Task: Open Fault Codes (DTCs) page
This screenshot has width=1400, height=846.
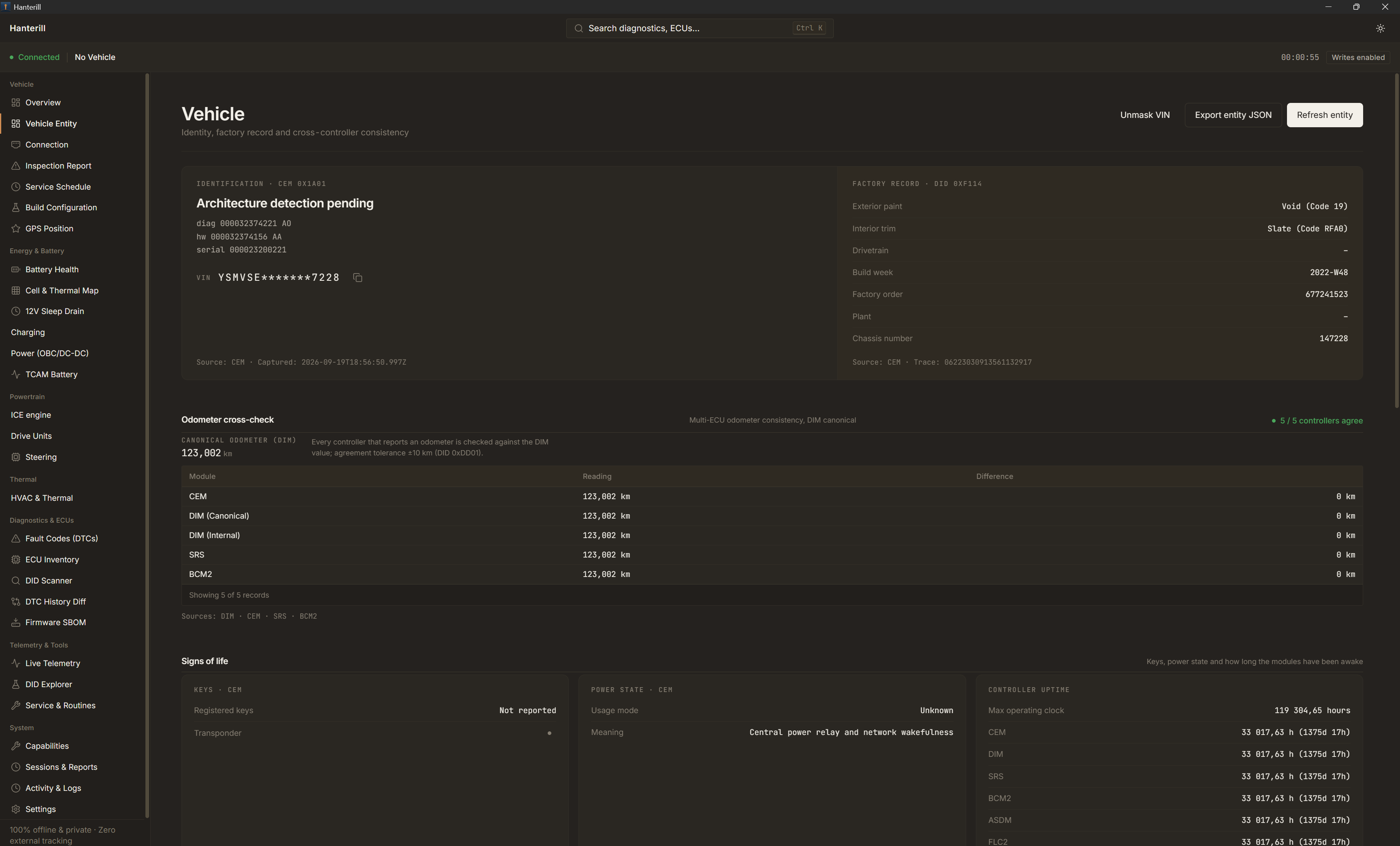Action: [x=73, y=538]
